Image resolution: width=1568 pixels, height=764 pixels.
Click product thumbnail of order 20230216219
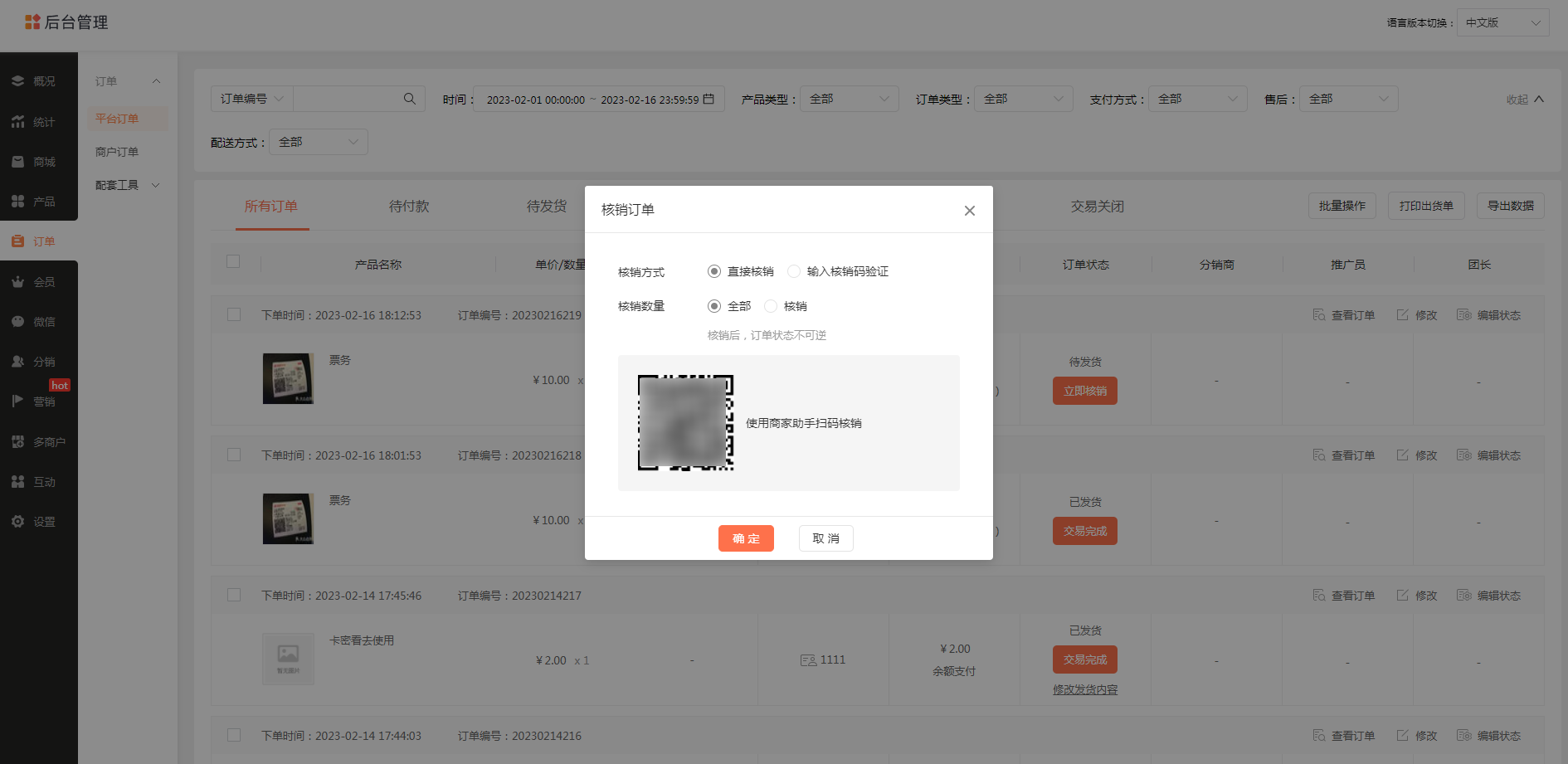pos(288,379)
